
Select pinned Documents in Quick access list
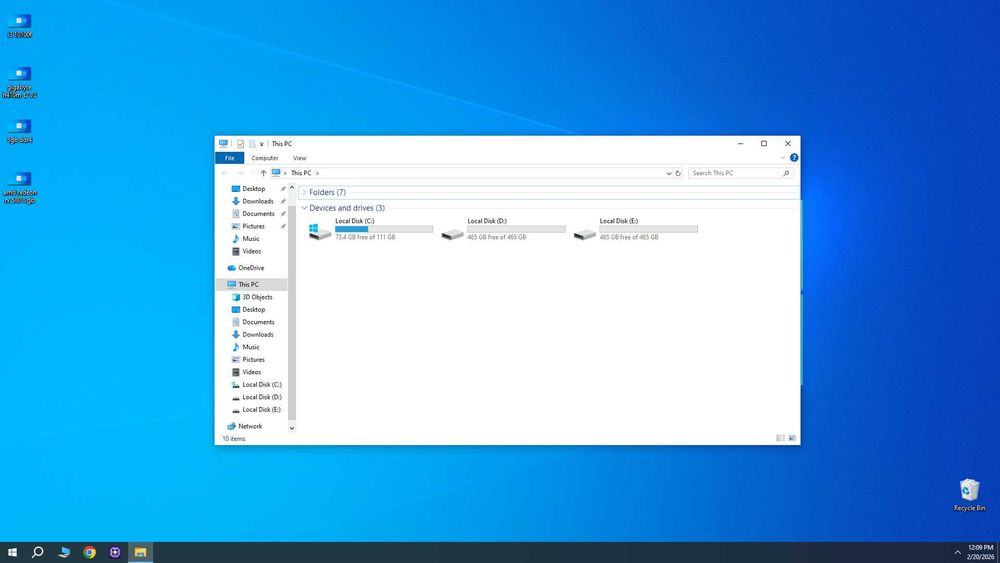[258, 214]
